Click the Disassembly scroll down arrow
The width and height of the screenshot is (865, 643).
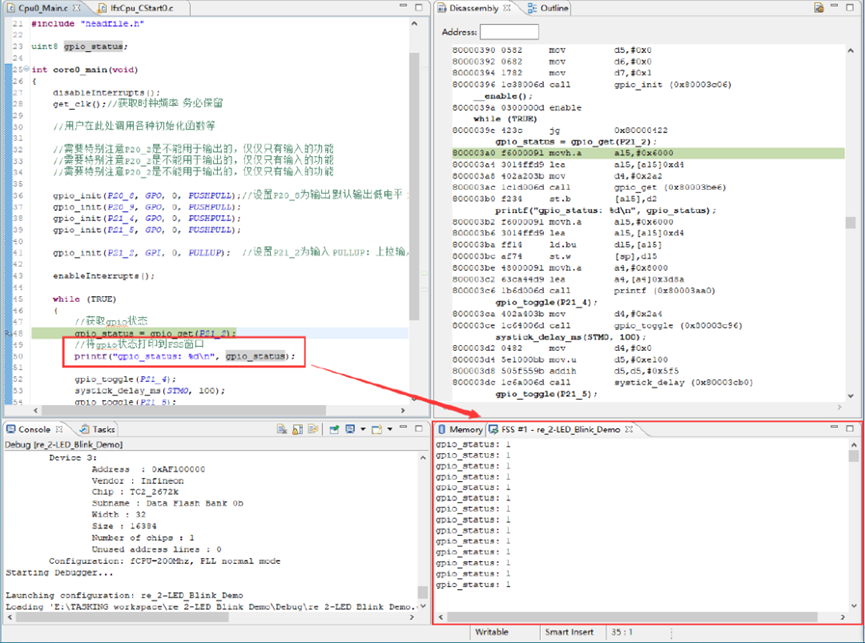850,395
